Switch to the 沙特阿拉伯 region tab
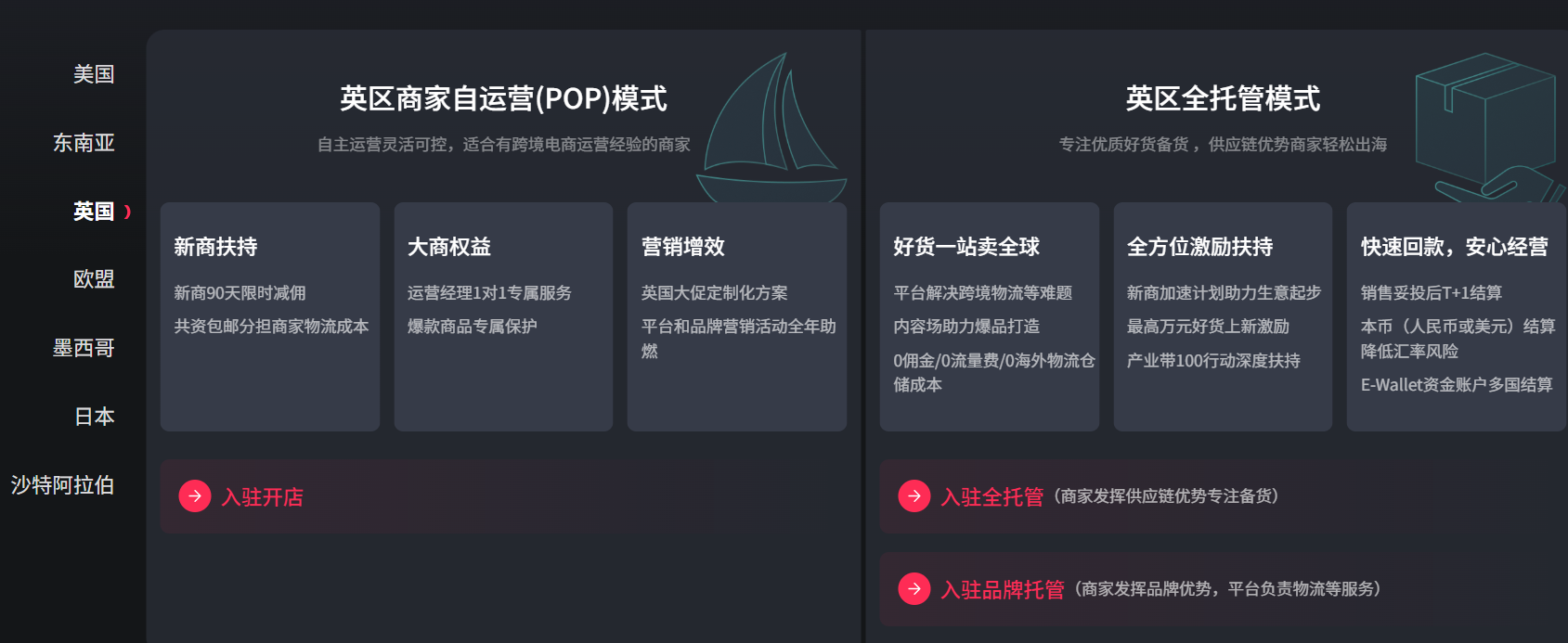The width and height of the screenshot is (1568, 643). click(x=62, y=485)
